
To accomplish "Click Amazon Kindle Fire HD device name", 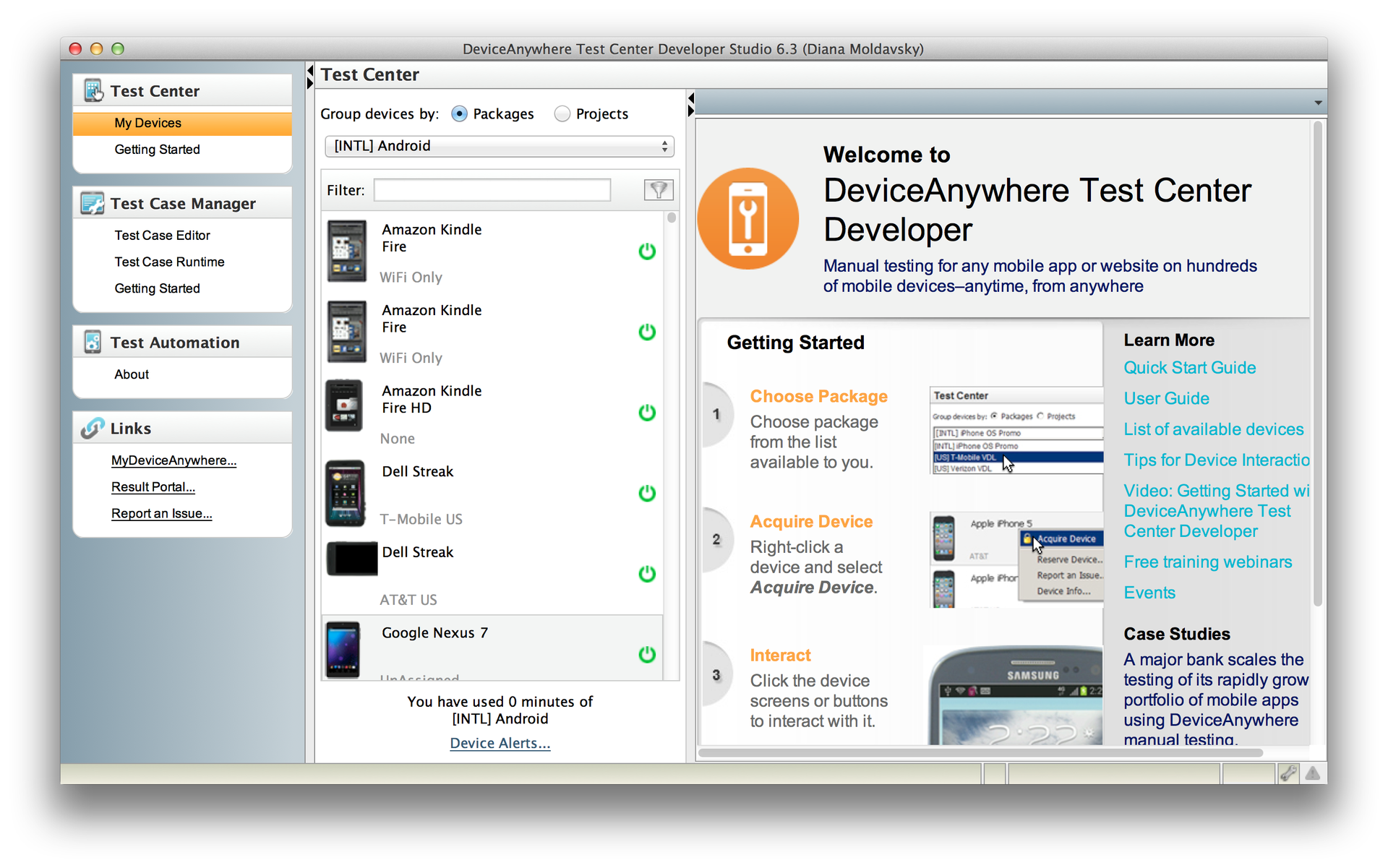I will (x=432, y=400).
